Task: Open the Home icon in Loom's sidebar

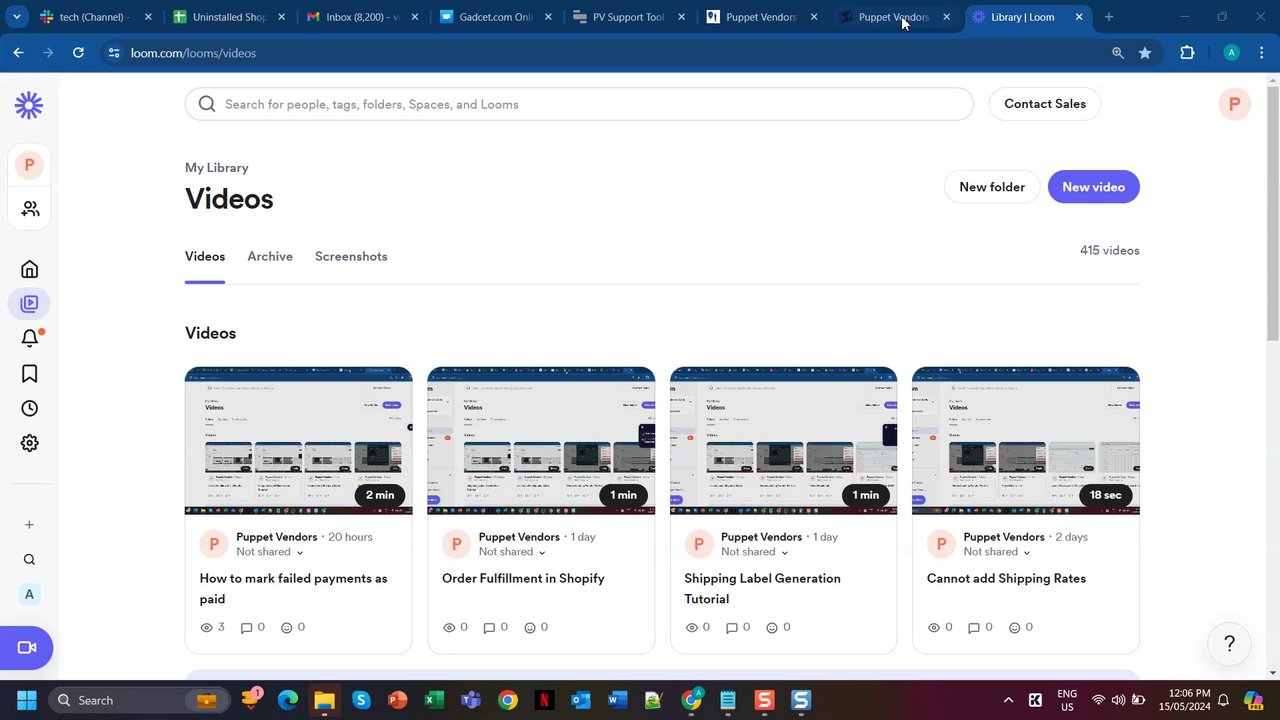Action: tap(29, 269)
